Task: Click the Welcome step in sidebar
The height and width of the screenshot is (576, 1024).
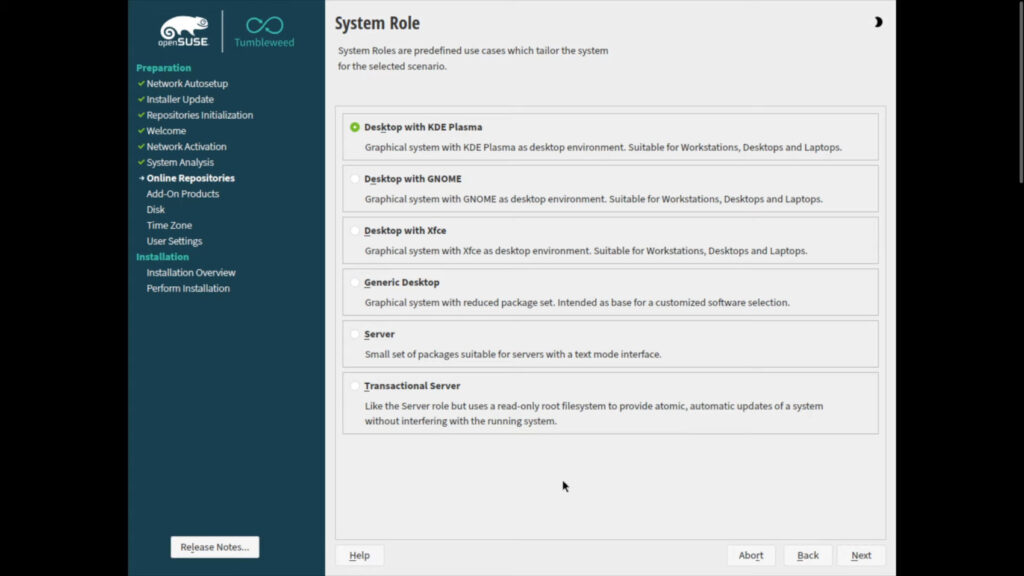Action: tap(166, 131)
